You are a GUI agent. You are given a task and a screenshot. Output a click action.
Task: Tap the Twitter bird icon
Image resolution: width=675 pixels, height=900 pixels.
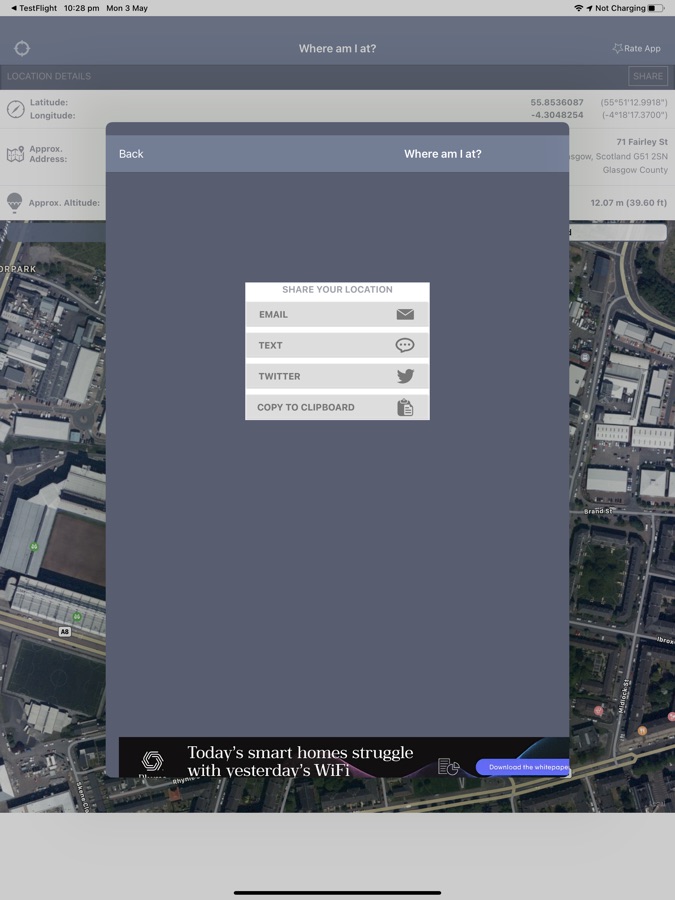(x=404, y=376)
